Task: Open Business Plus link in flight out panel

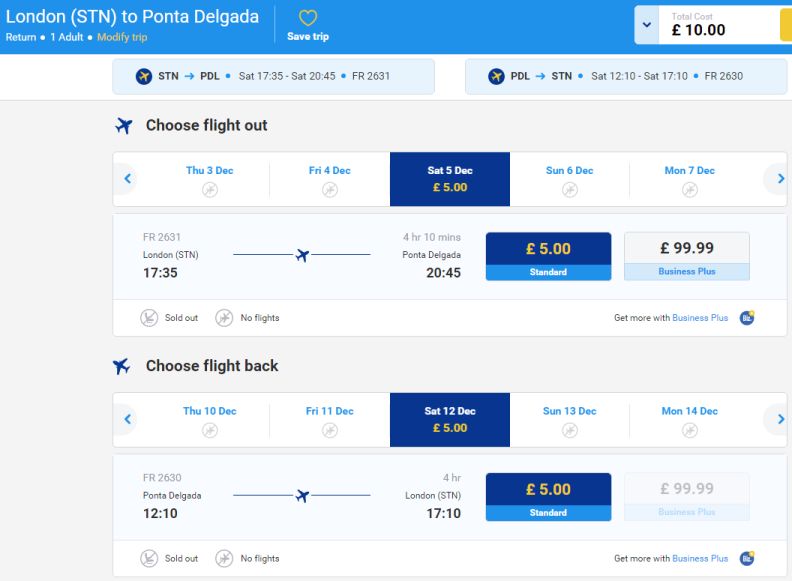Action: pos(700,318)
